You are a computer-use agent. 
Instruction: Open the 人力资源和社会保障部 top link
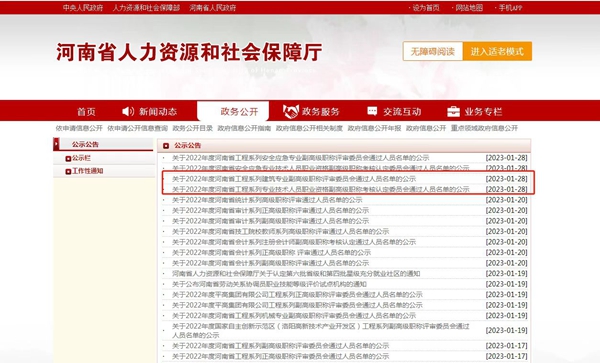[x=146, y=8]
